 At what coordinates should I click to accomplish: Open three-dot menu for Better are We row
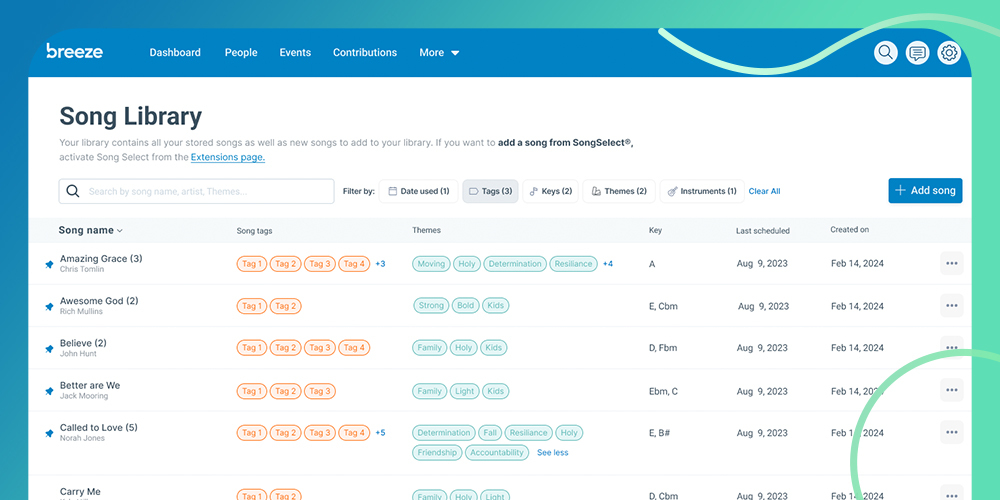pyautogui.click(x=952, y=390)
